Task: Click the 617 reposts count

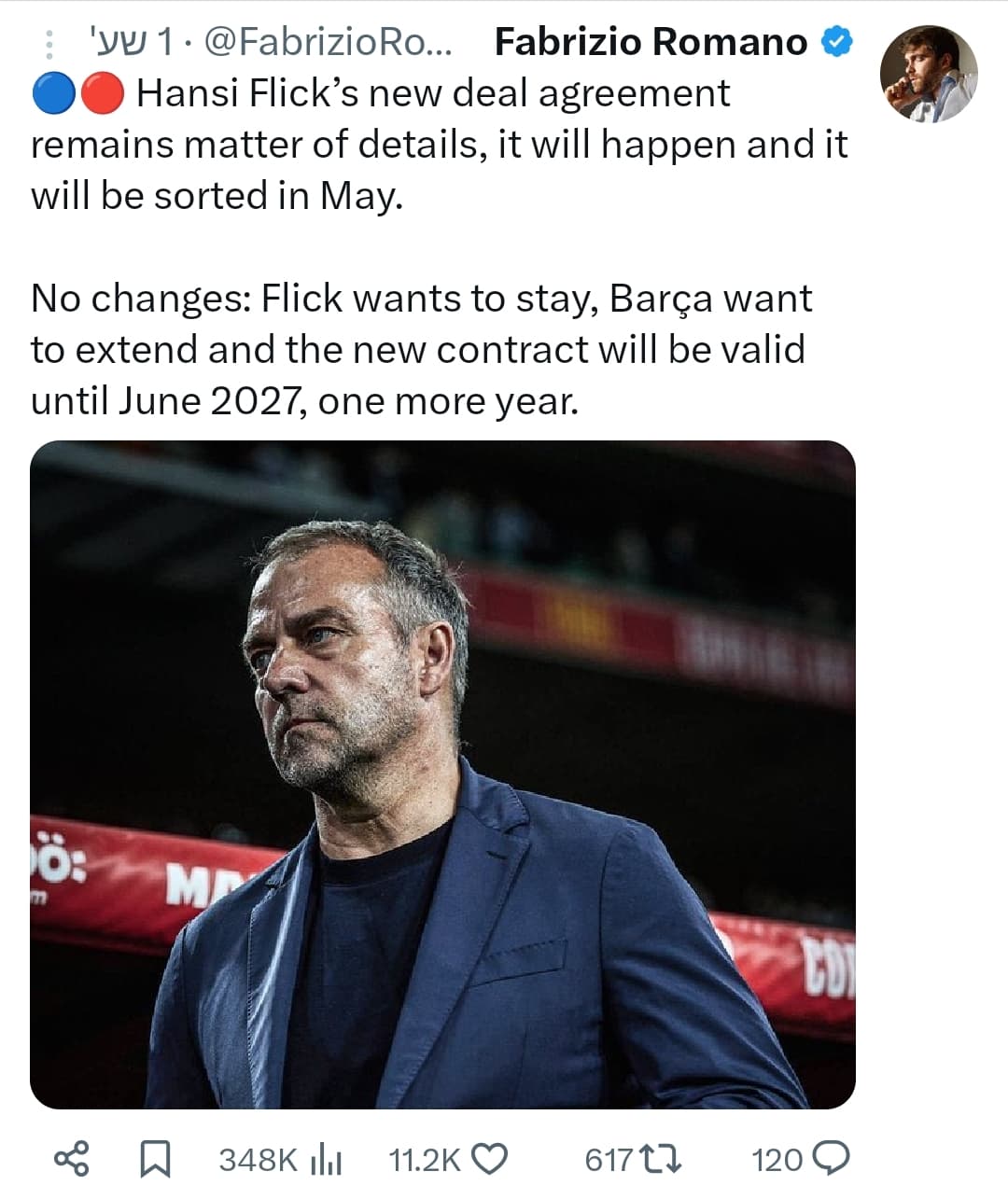Action: click(609, 1160)
